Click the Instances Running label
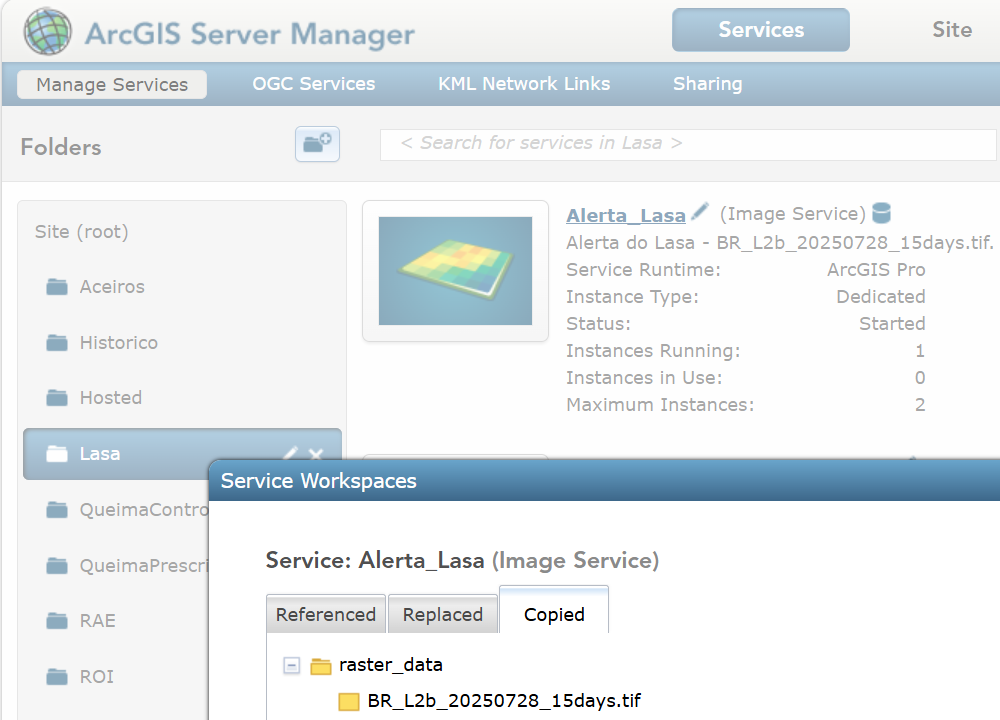 point(653,351)
